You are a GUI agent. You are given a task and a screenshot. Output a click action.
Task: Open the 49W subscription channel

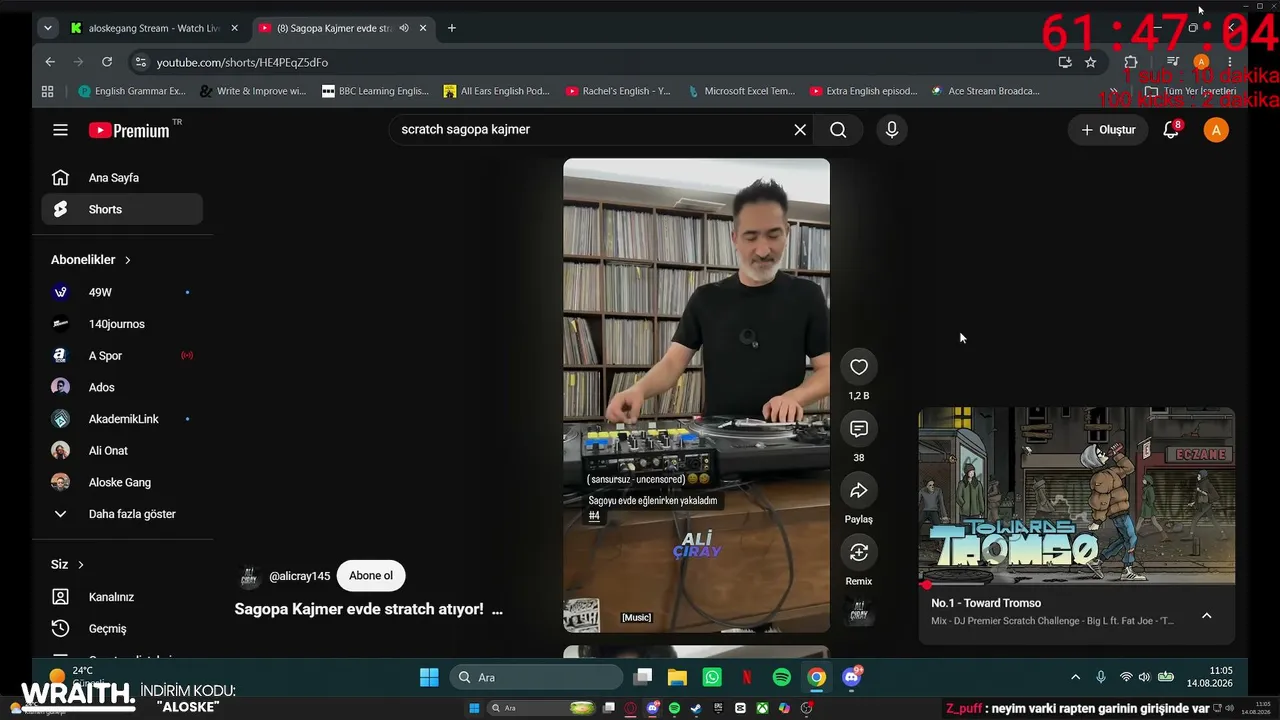[122, 292]
